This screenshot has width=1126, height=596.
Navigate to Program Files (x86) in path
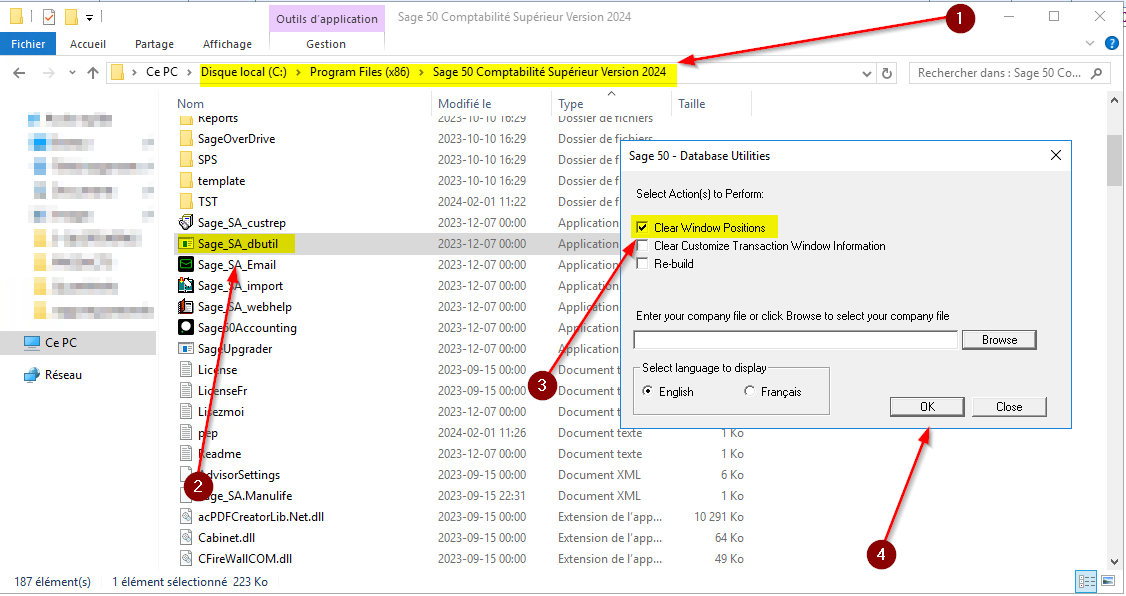[x=360, y=72]
